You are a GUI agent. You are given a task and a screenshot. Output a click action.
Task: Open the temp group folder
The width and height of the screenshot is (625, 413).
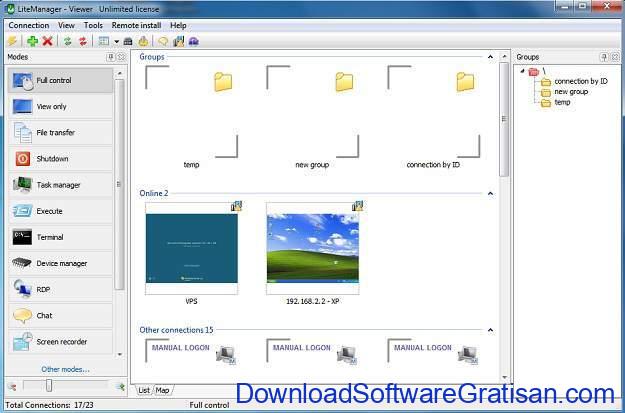click(191, 112)
